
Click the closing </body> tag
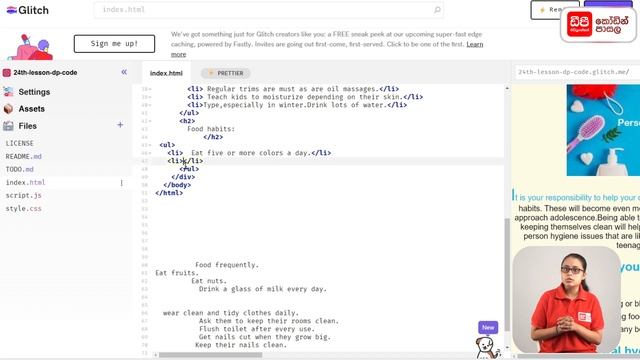177,185
